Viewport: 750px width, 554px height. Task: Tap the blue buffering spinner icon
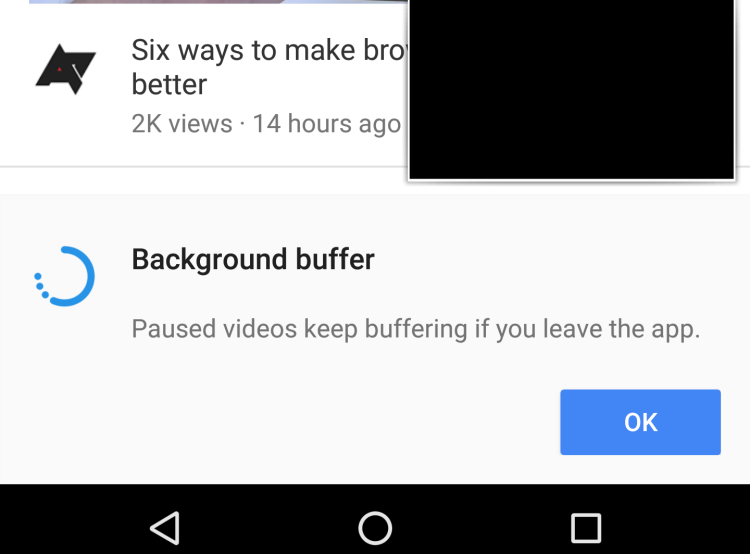(65, 276)
